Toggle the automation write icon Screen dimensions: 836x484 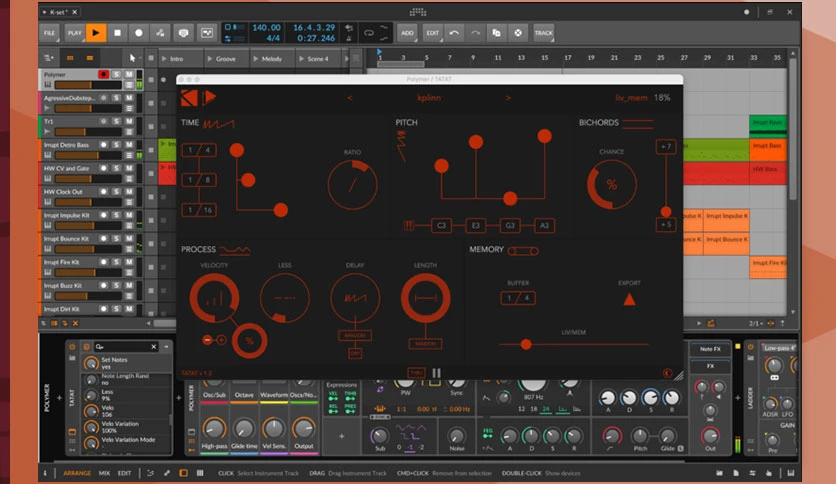point(160,33)
